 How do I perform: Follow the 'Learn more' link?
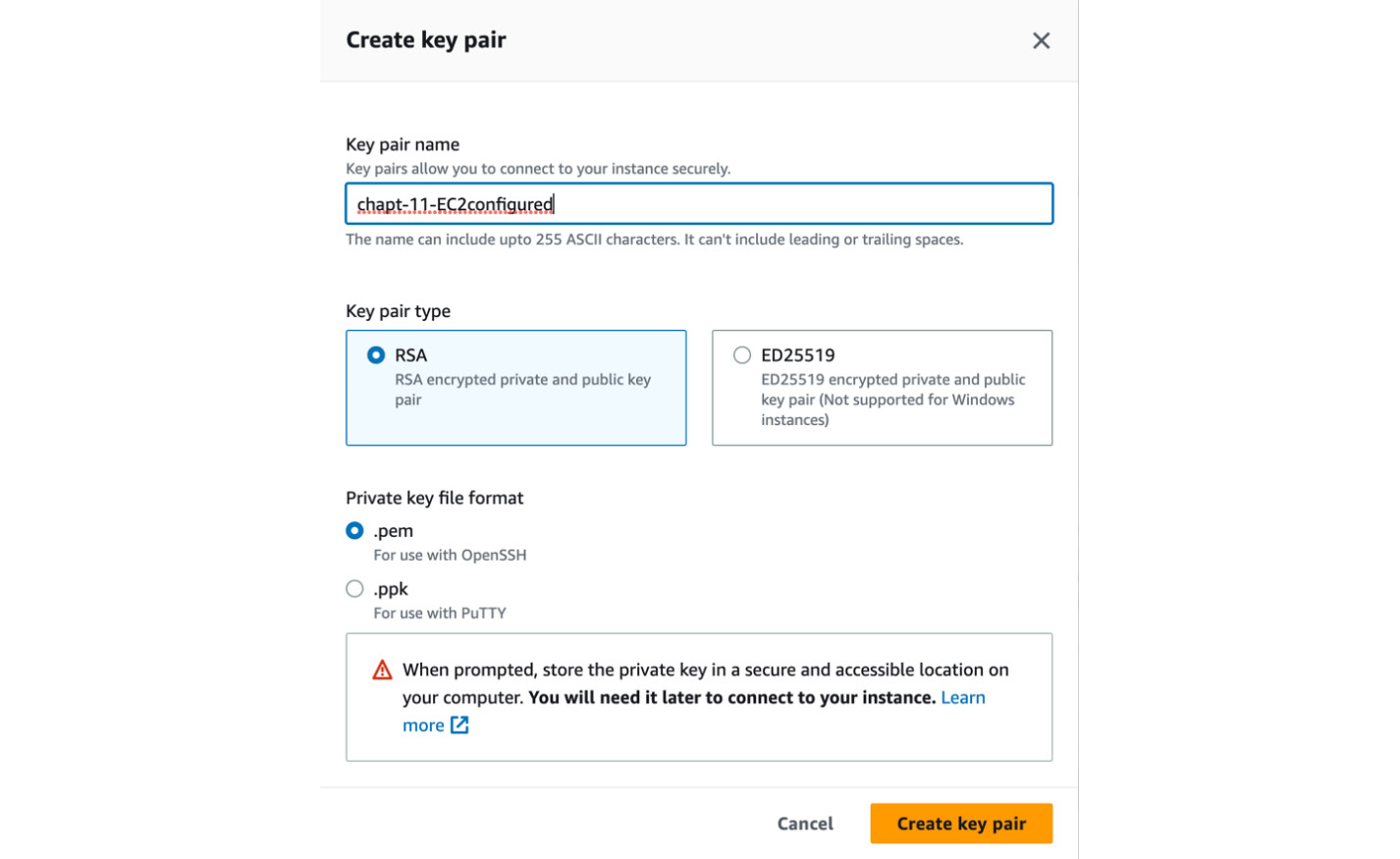(963, 698)
